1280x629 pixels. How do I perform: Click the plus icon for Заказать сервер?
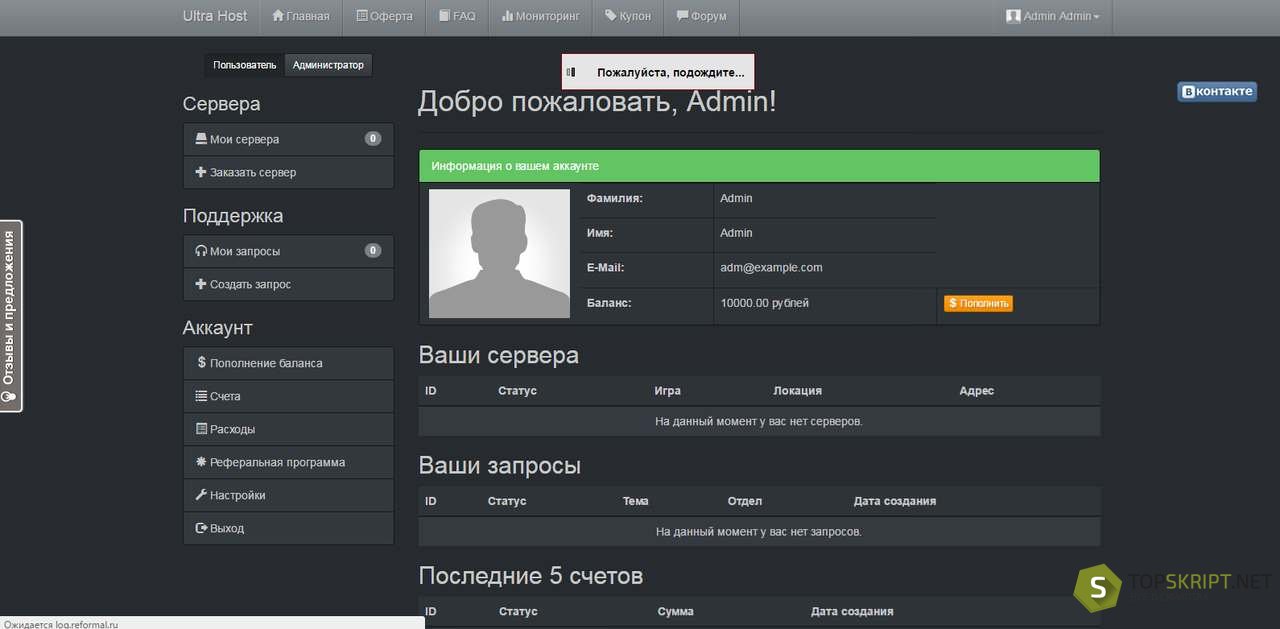point(201,172)
